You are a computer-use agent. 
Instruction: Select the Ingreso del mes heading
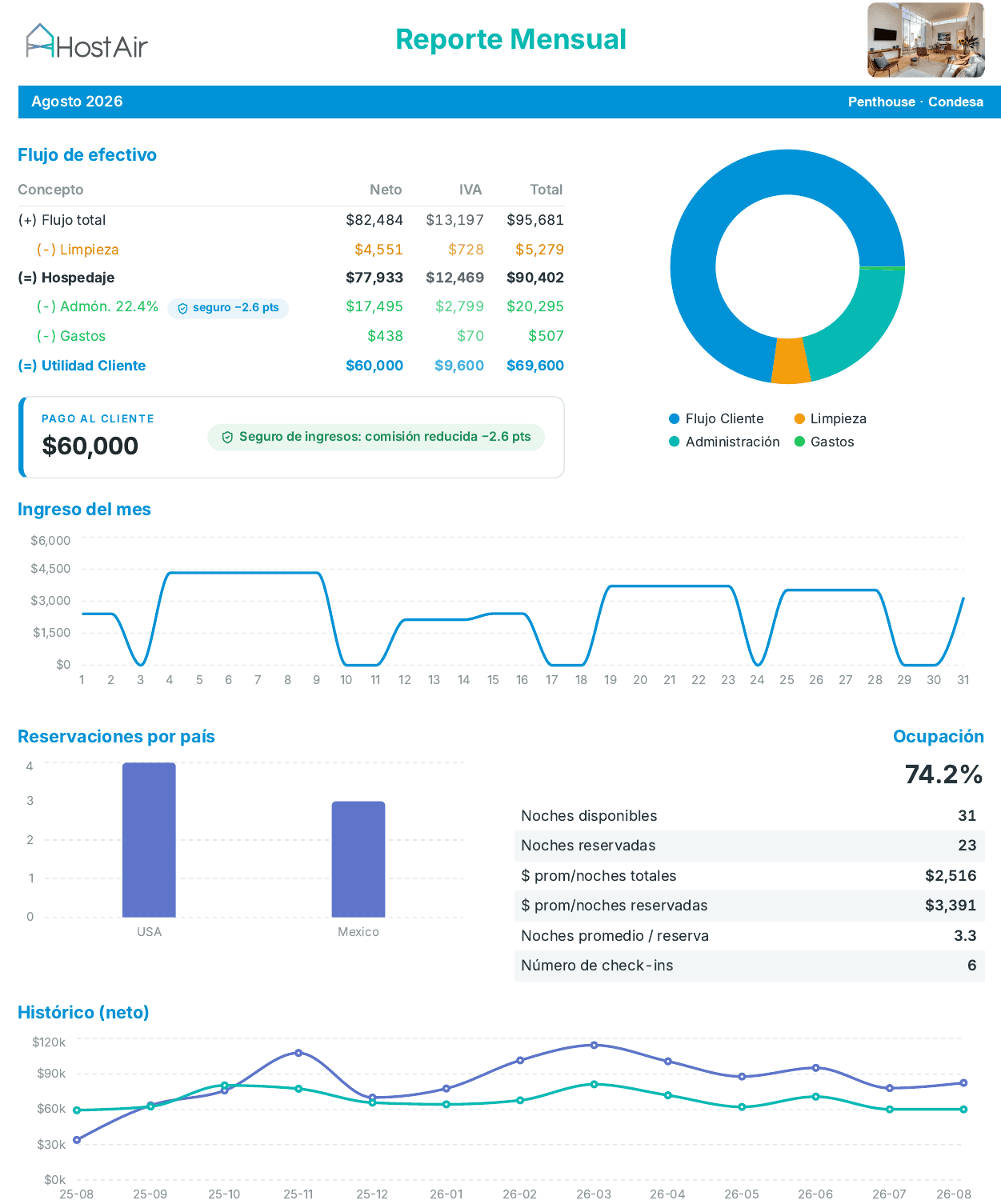click(84, 510)
